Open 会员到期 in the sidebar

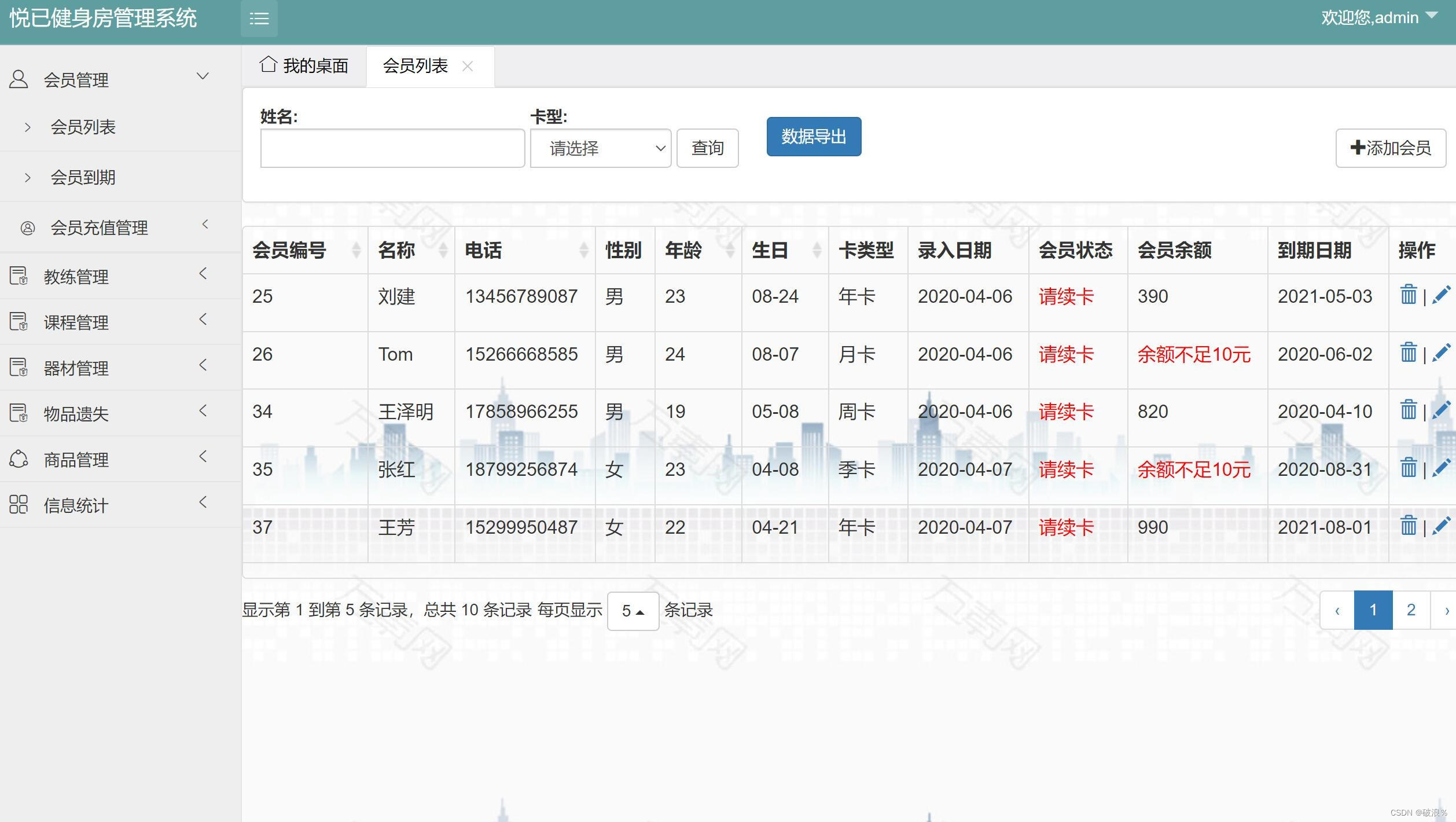[x=83, y=177]
